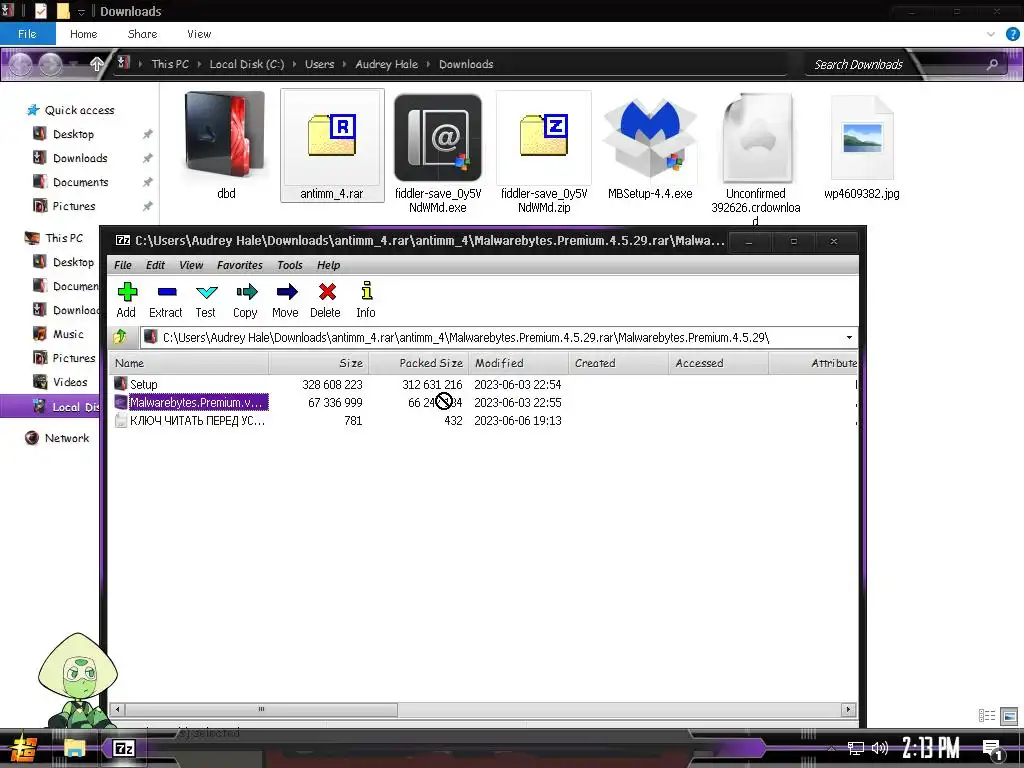Click the 7z taskbar button
The image size is (1024, 768).
pyautogui.click(x=123, y=748)
